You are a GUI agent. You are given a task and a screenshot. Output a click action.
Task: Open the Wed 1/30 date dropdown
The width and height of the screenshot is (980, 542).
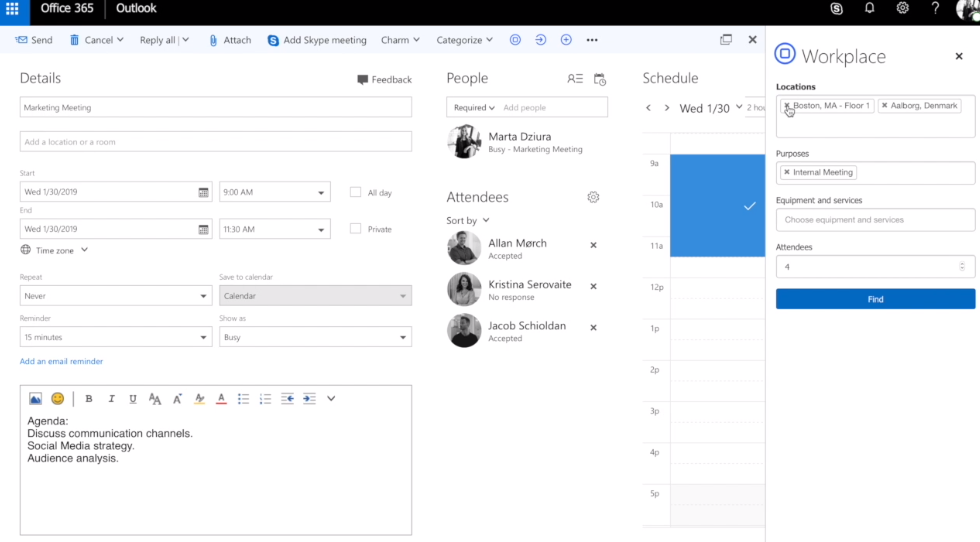(711, 108)
